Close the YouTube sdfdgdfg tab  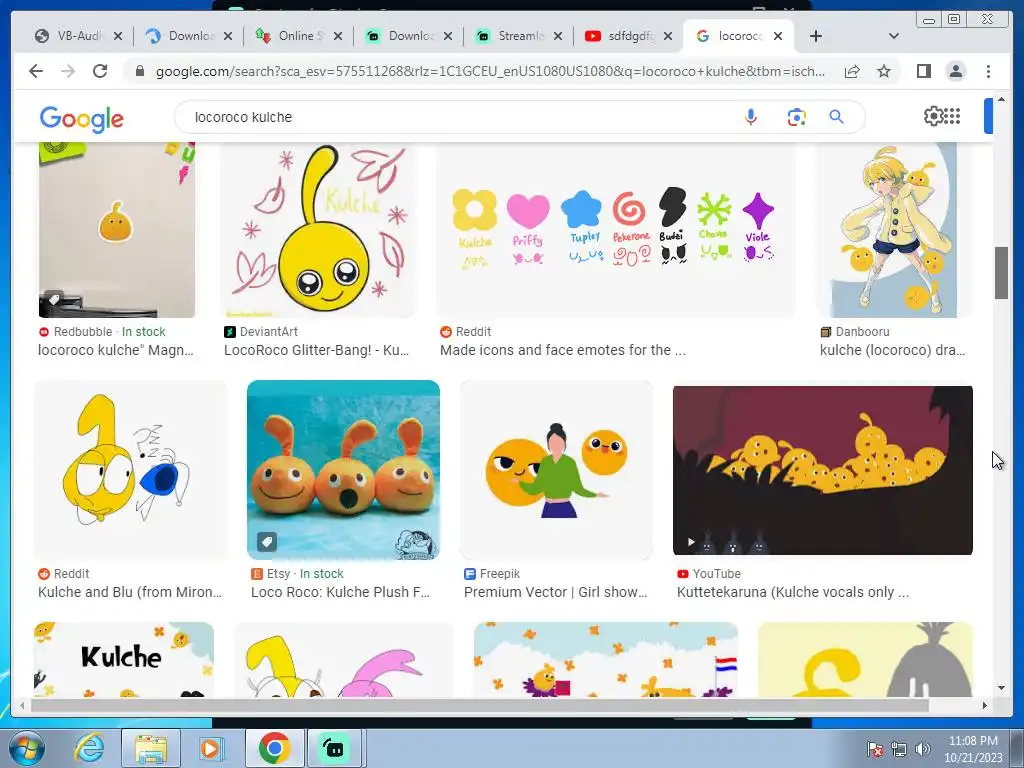(x=667, y=36)
